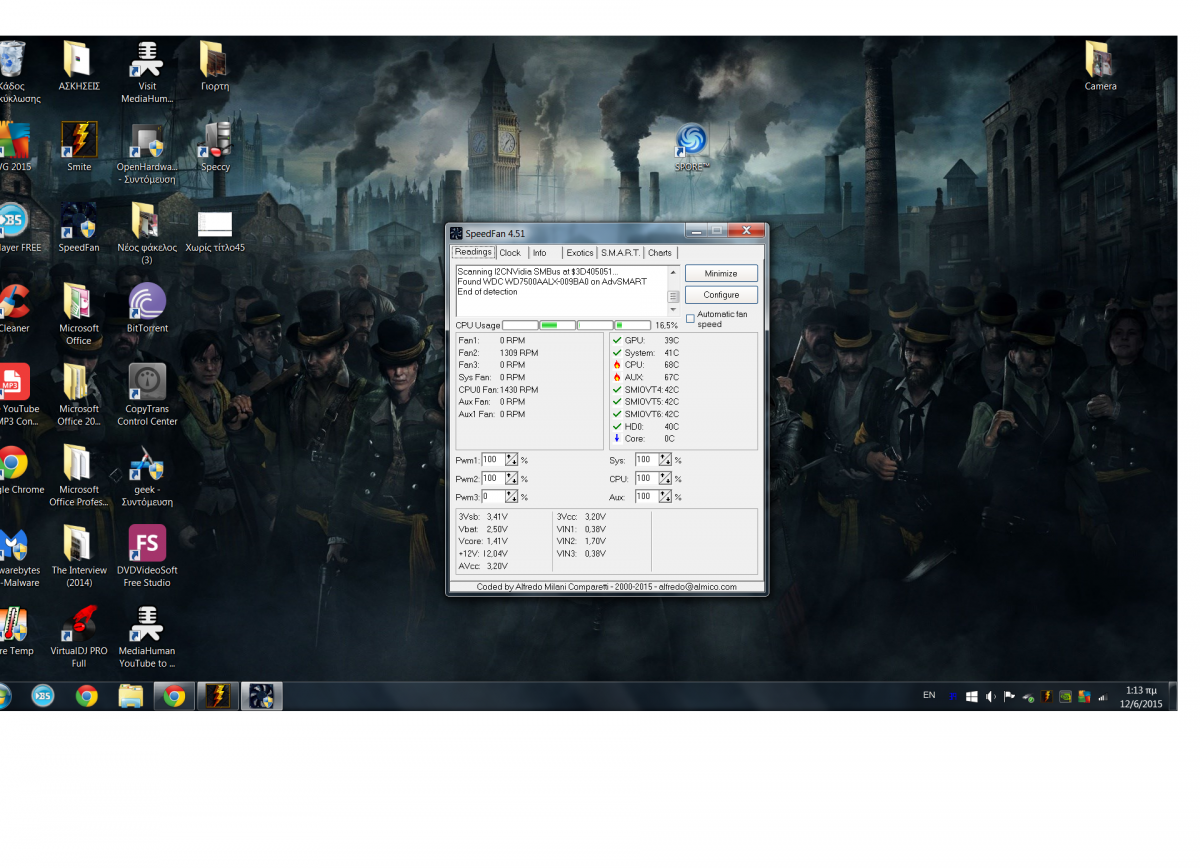Select the +12V 12,04V voltage reading
Viewport: 1200px width, 868px height.
(483, 553)
